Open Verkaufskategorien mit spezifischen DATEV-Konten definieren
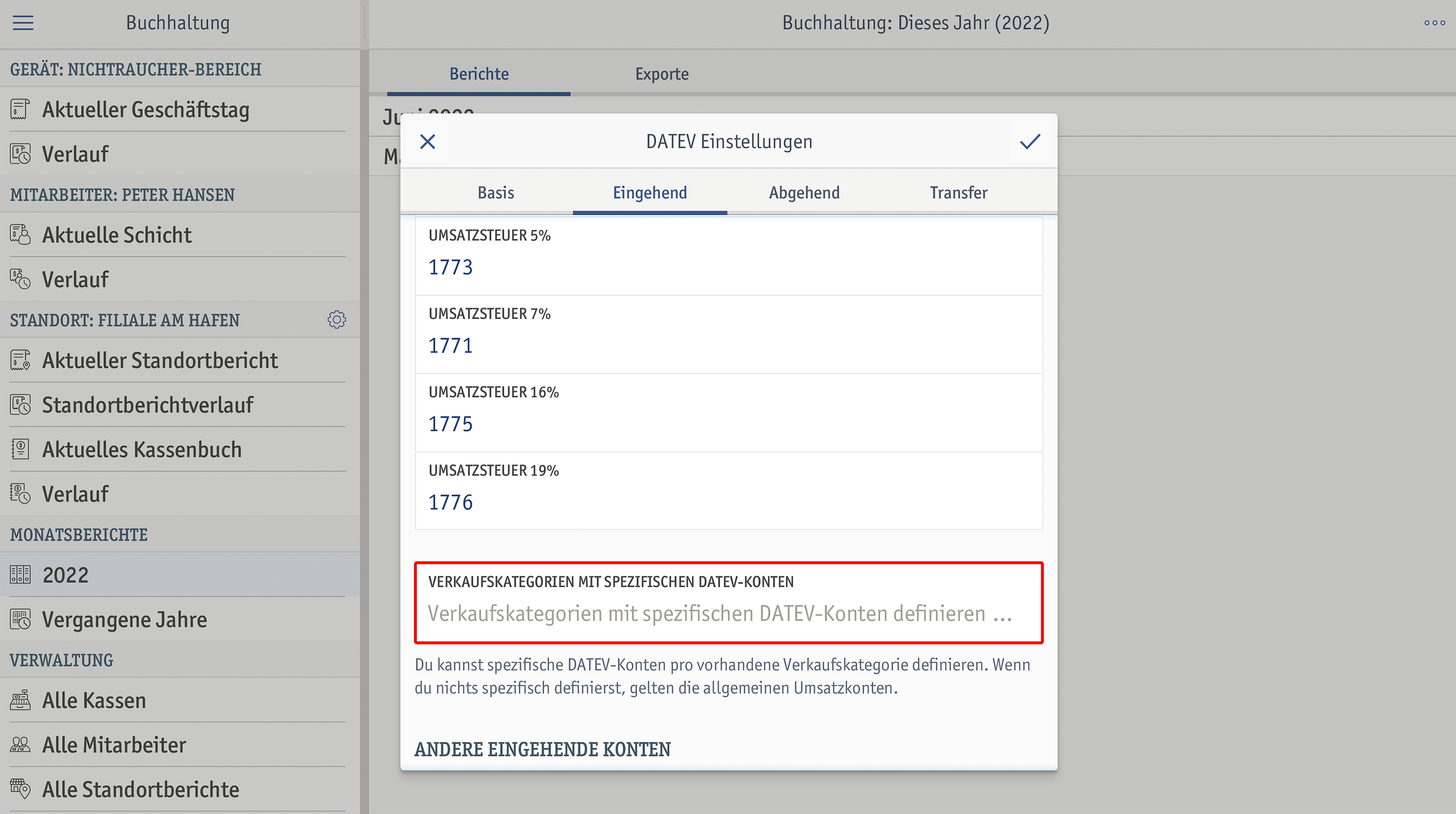Viewport: 1456px width, 814px height. coord(729,603)
